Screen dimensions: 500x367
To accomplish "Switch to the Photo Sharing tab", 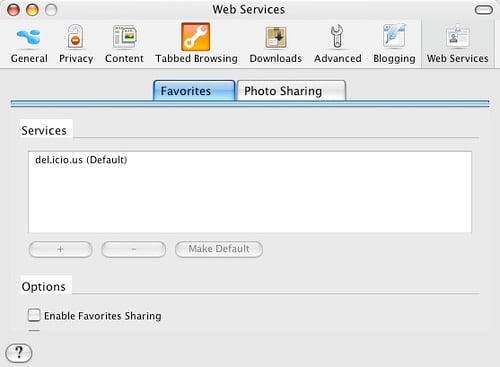I will tap(291, 90).
